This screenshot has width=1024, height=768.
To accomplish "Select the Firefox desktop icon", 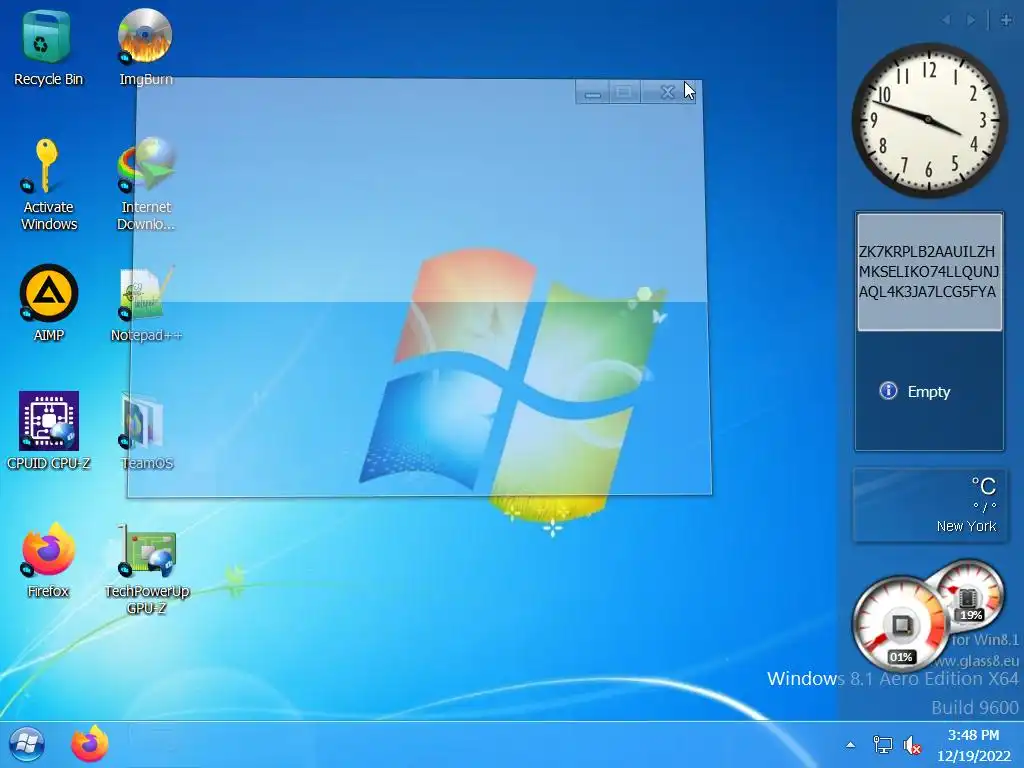I will coord(48,560).
